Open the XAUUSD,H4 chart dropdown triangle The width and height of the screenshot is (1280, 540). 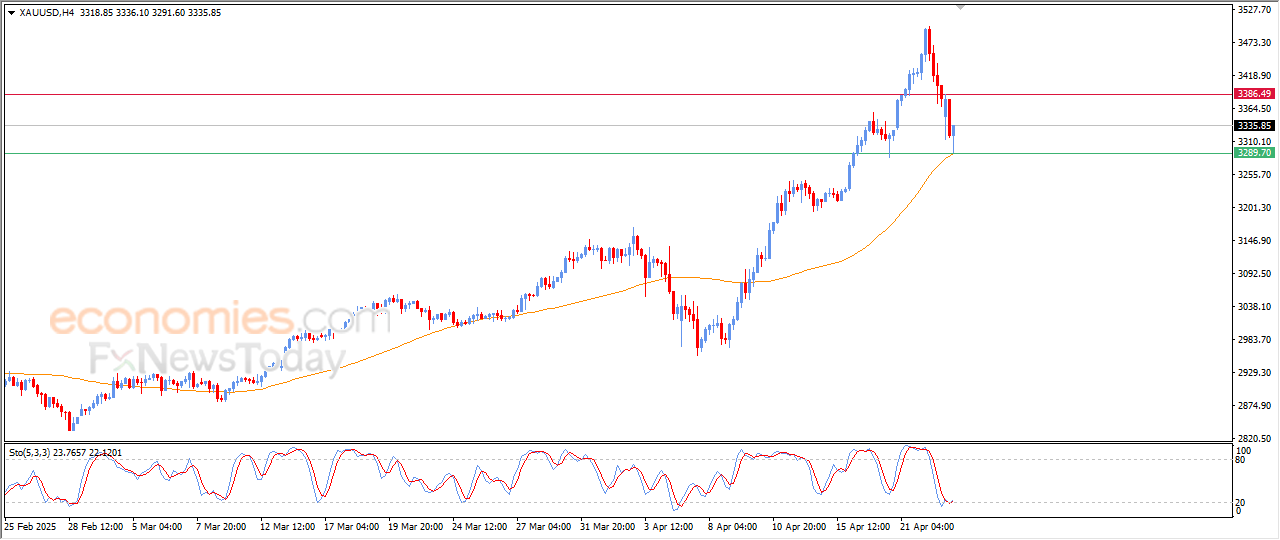click(11, 13)
